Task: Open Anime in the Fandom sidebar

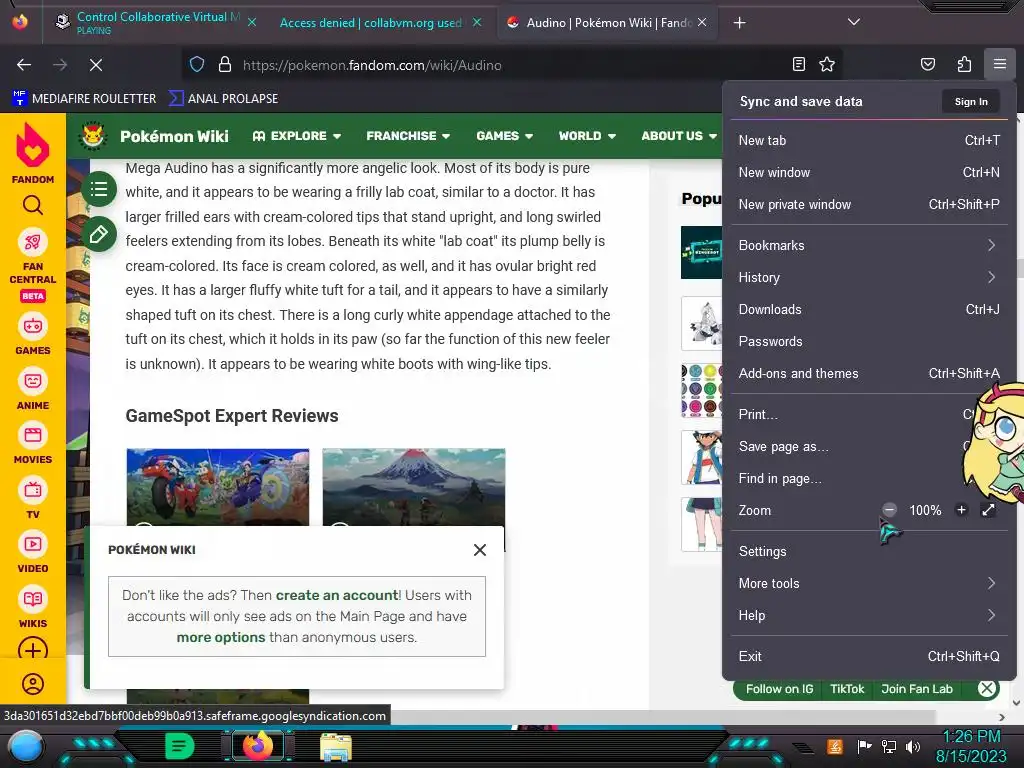Action: (33, 389)
